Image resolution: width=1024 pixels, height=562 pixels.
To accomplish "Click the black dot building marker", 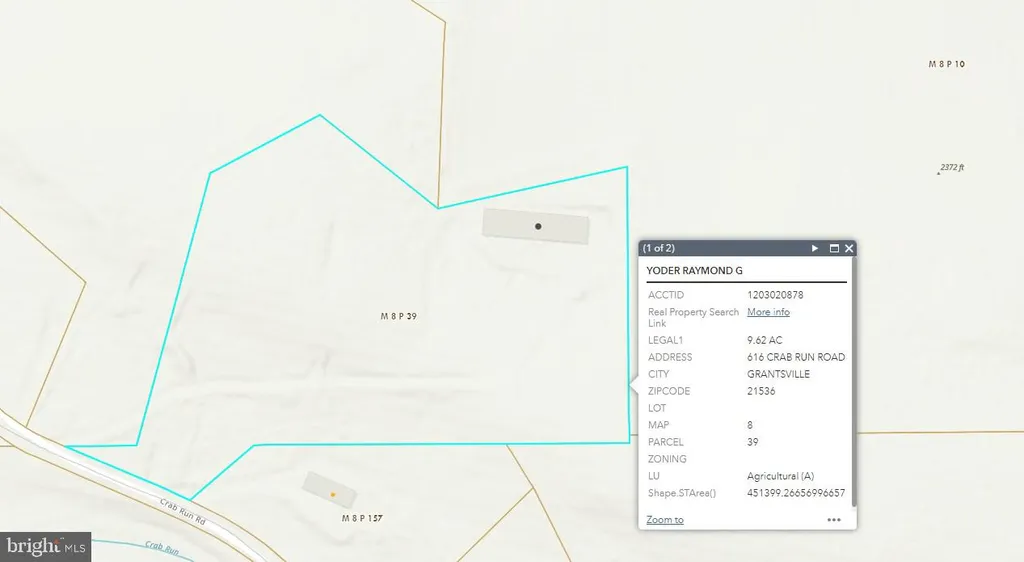I will point(538,227).
